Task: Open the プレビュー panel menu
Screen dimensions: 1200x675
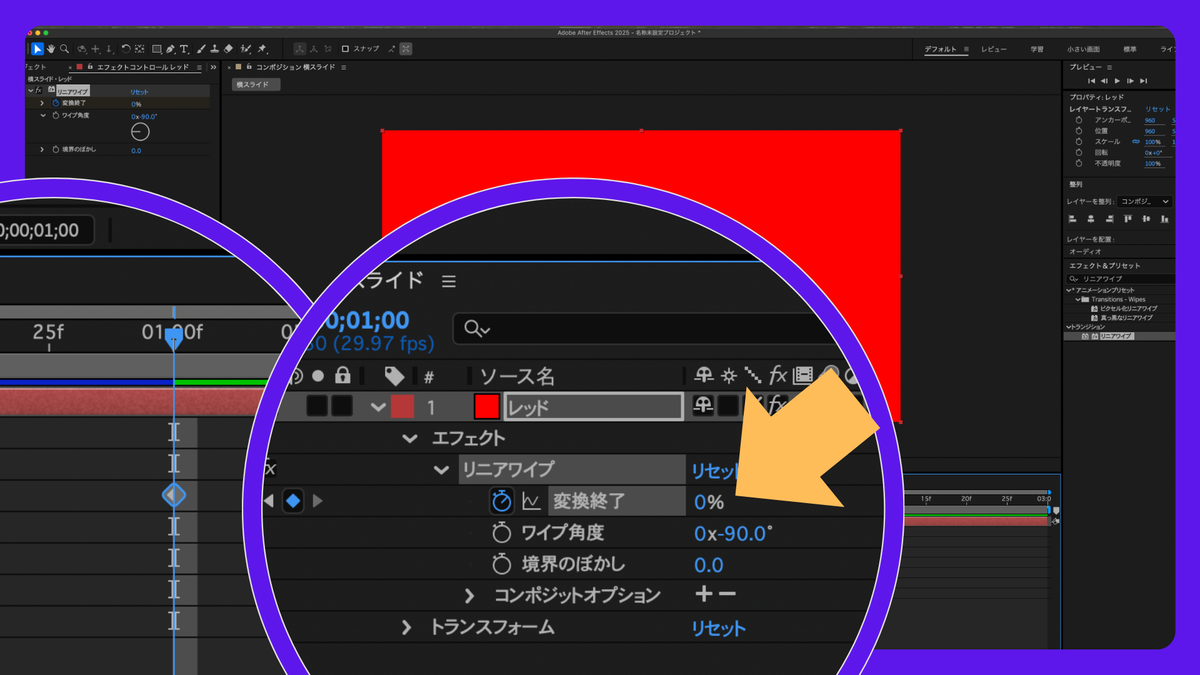Action: 1109,67
